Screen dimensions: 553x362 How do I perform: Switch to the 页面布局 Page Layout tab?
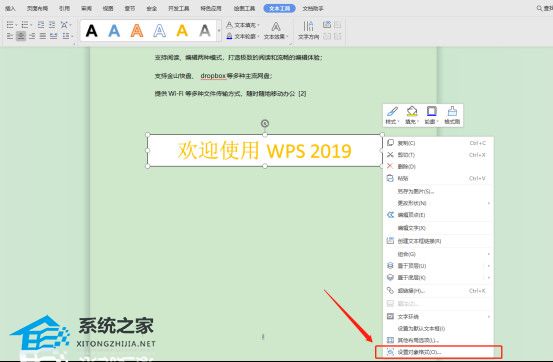point(37,8)
